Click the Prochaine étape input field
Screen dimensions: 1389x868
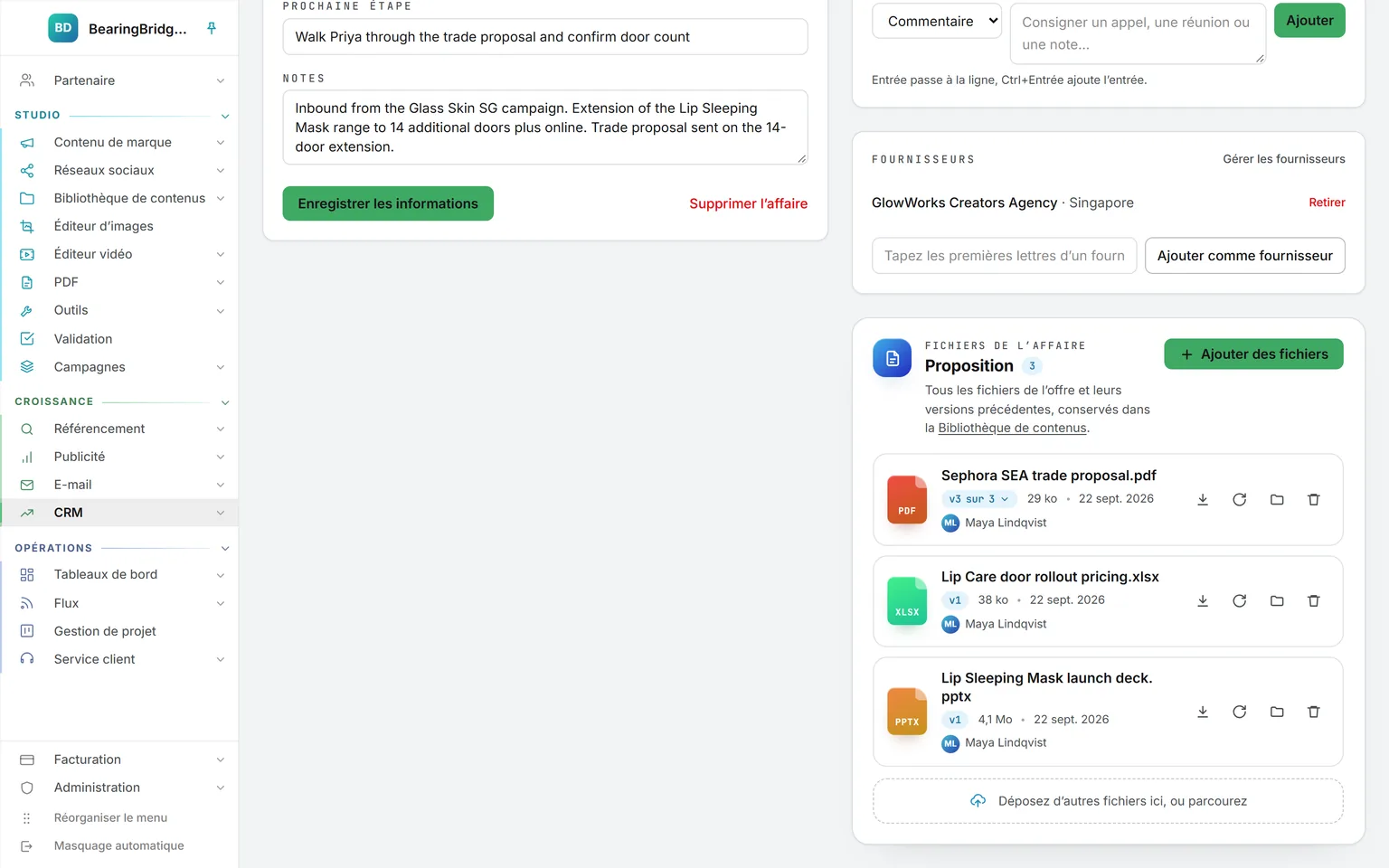545,37
